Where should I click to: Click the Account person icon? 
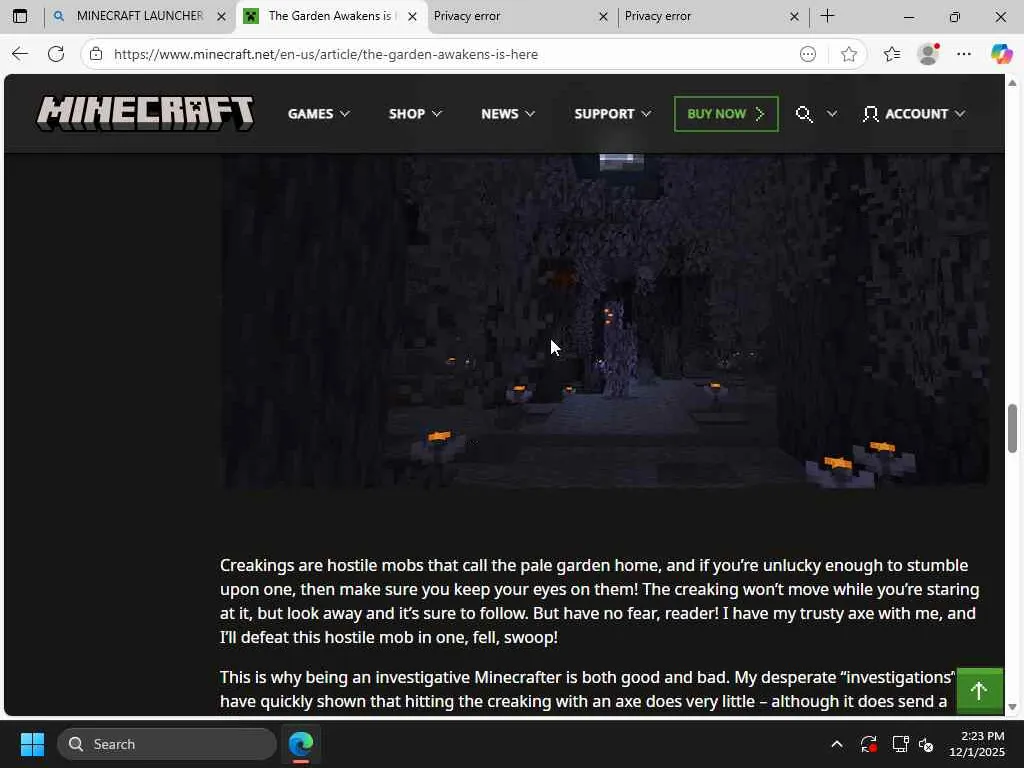coord(870,114)
